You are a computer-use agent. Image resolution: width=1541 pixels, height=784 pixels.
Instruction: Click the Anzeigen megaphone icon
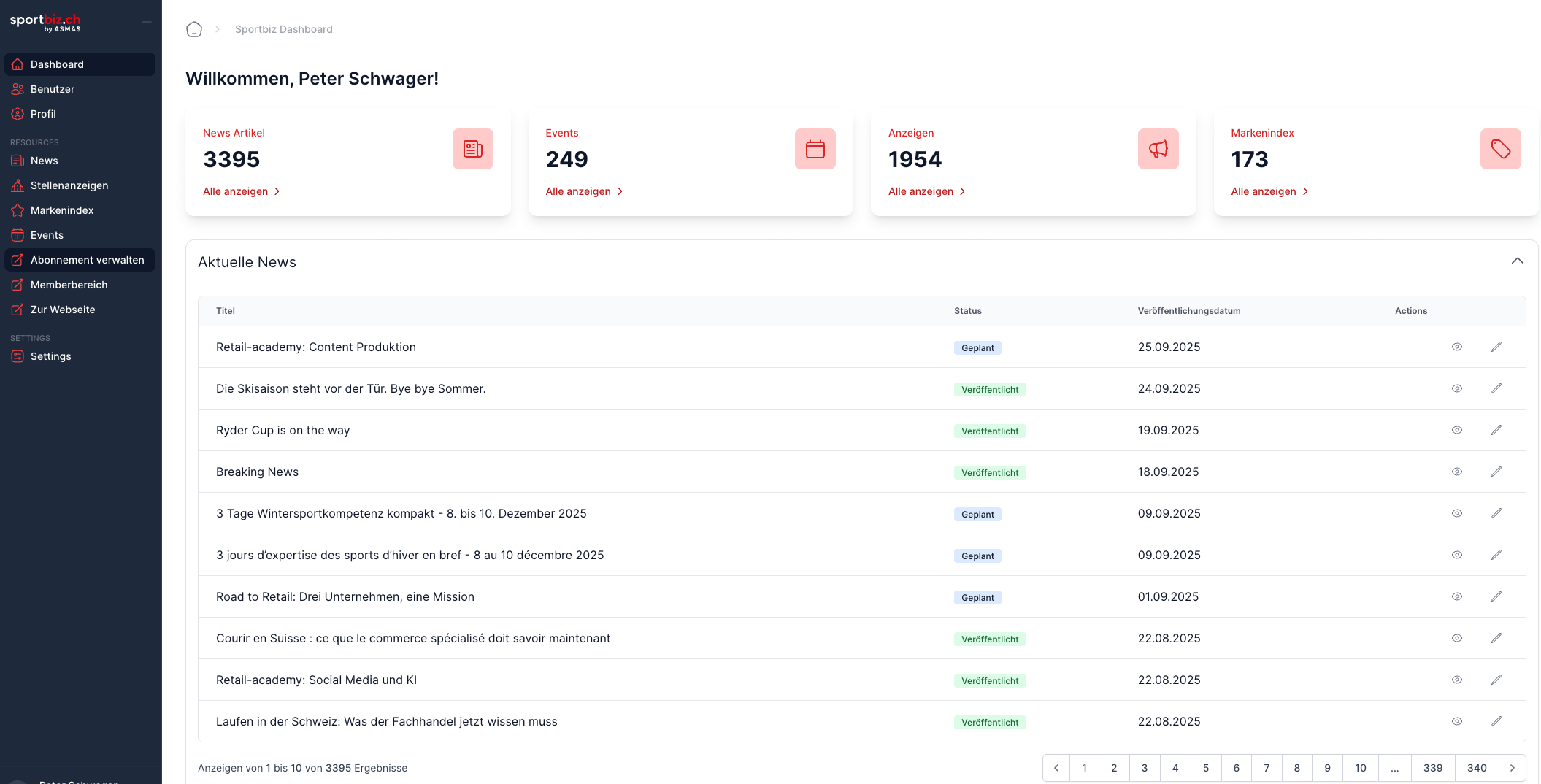click(1158, 149)
